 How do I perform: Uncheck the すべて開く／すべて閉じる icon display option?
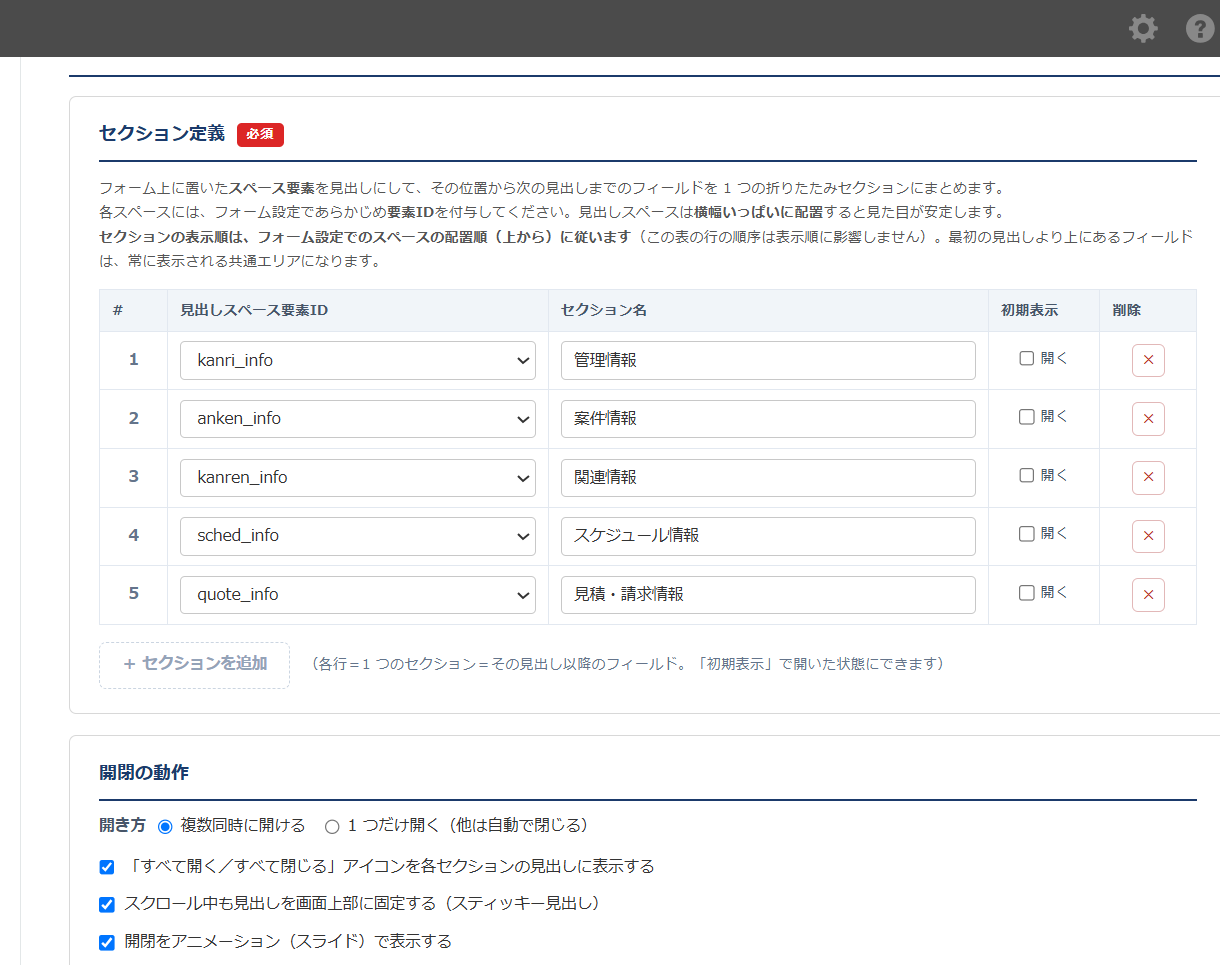coord(107,867)
